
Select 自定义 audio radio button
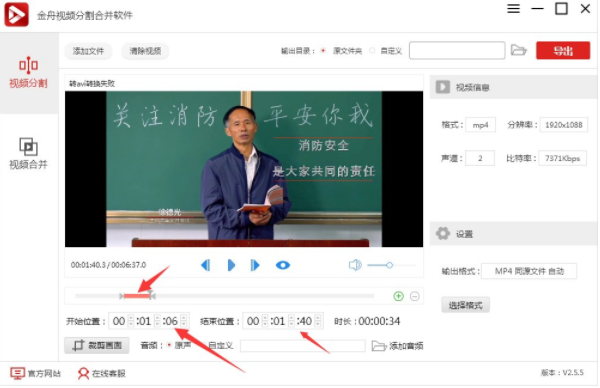tap(203, 346)
